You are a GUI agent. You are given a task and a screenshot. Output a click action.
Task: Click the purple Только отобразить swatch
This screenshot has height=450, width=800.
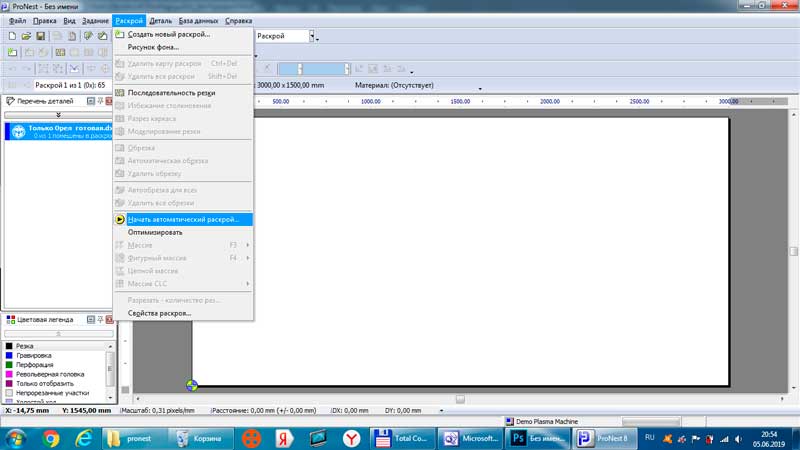coord(9,383)
